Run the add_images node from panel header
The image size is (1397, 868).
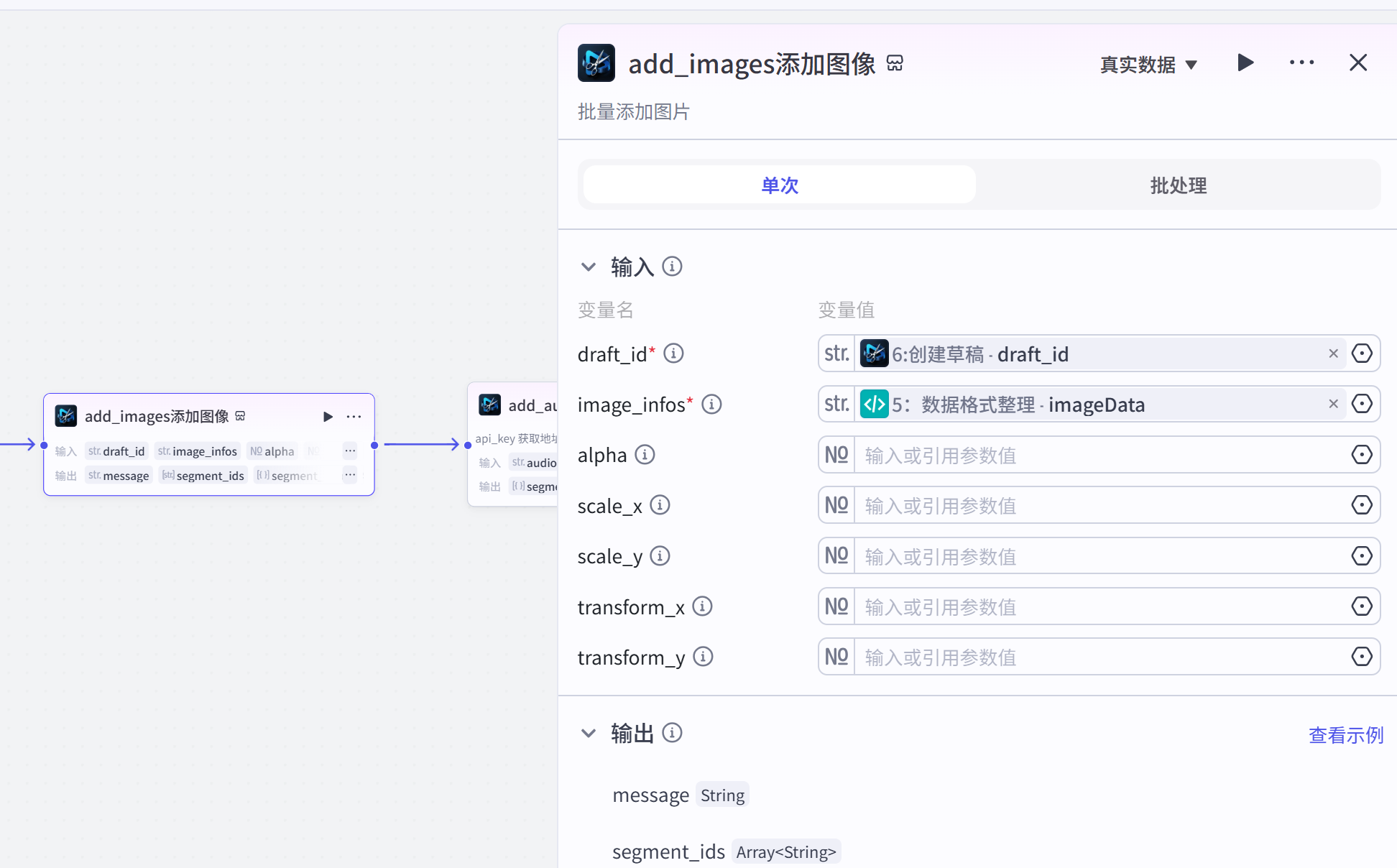coord(1245,63)
